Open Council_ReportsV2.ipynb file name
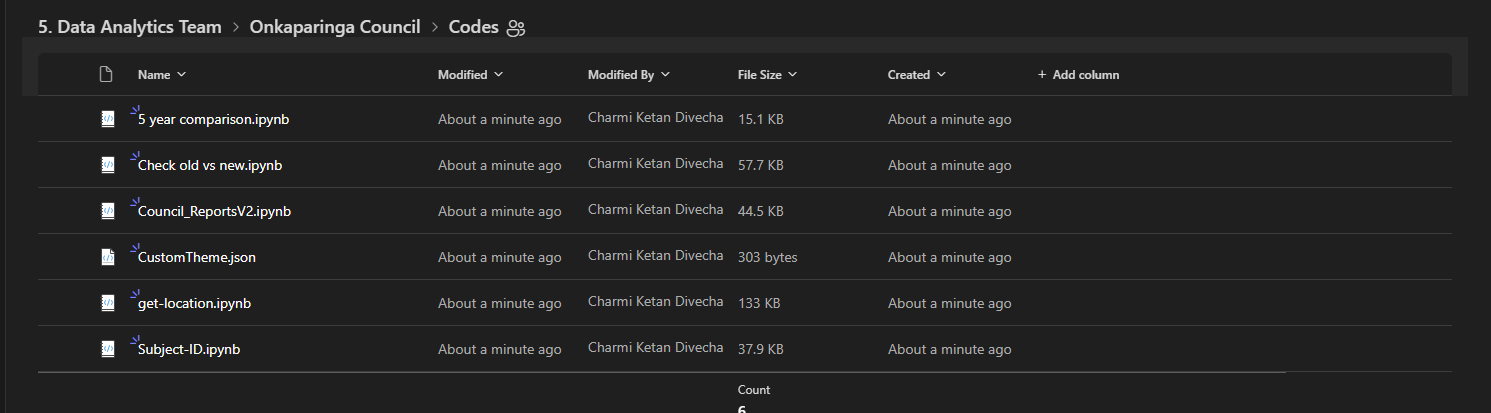The height and width of the screenshot is (413, 1491). 214,211
